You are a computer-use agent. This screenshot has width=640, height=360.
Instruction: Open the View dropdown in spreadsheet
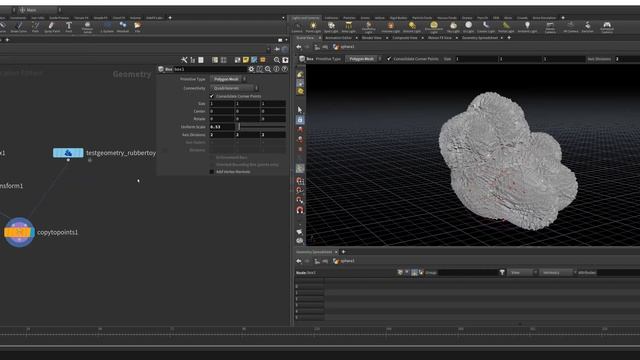point(522,272)
